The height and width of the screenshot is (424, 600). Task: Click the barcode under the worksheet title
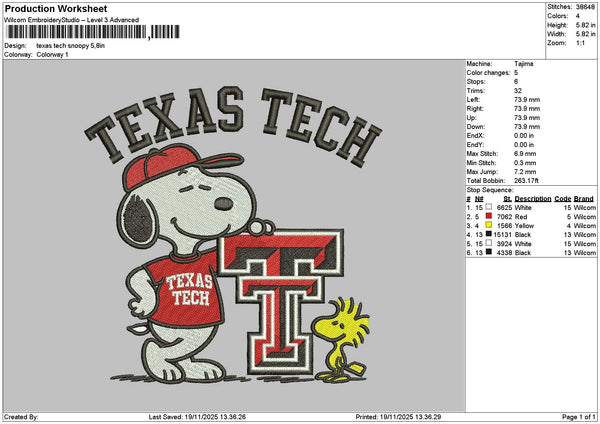(93, 32)
